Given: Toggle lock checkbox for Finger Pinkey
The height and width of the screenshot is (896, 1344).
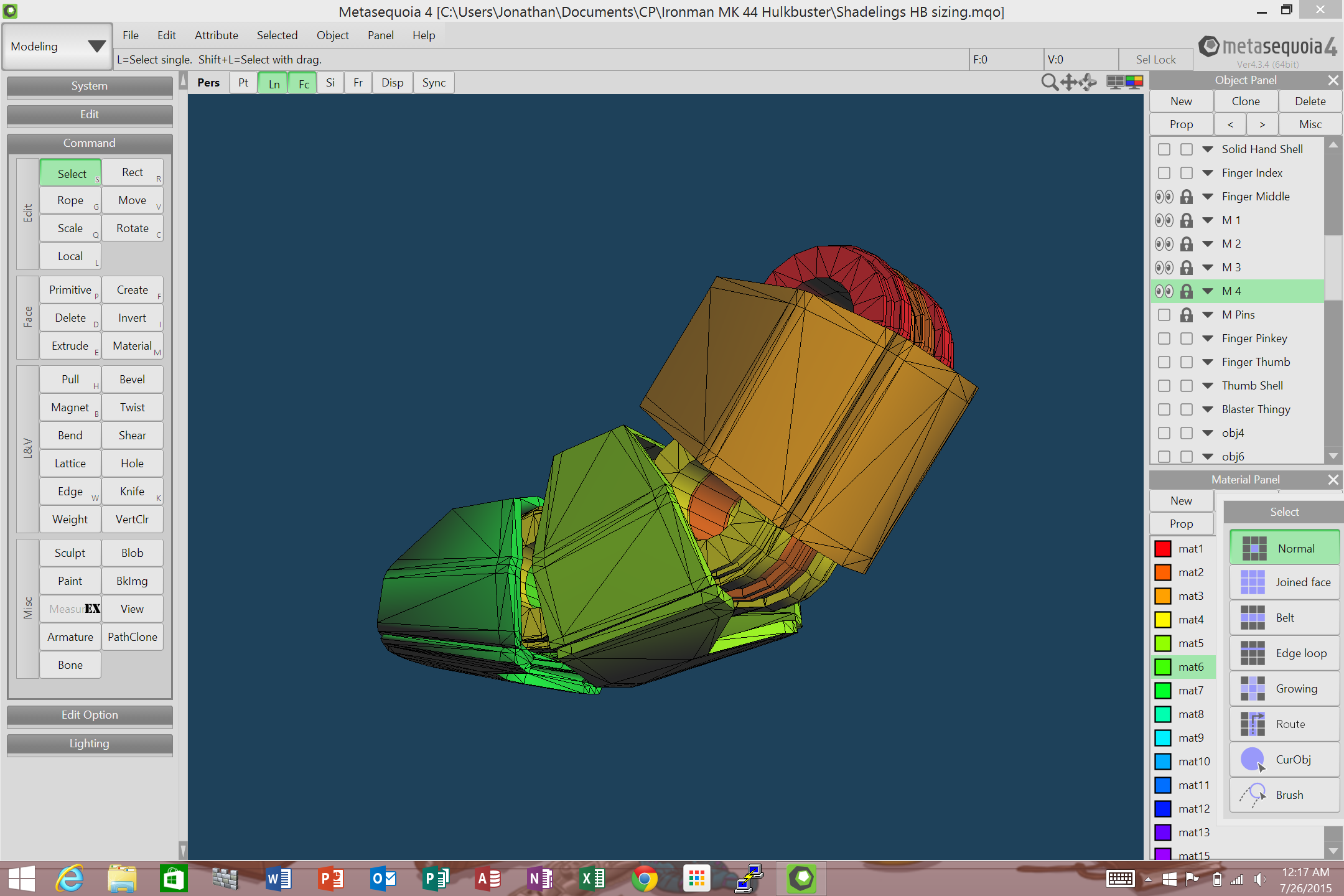Looking at the screenshot, I should [x=1187, y=338].
